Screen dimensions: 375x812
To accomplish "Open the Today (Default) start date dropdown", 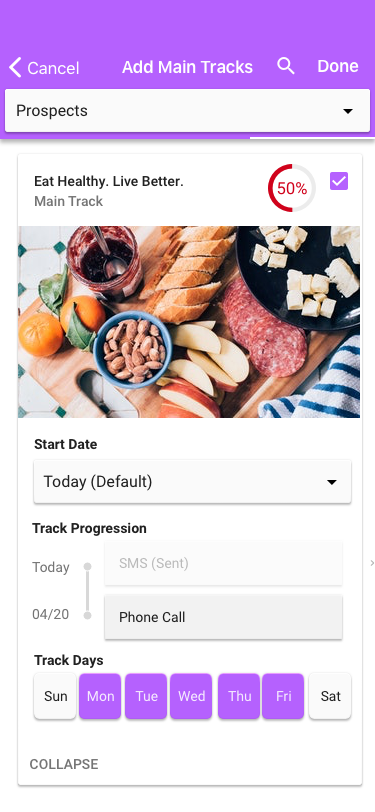I will pos(192,482).
